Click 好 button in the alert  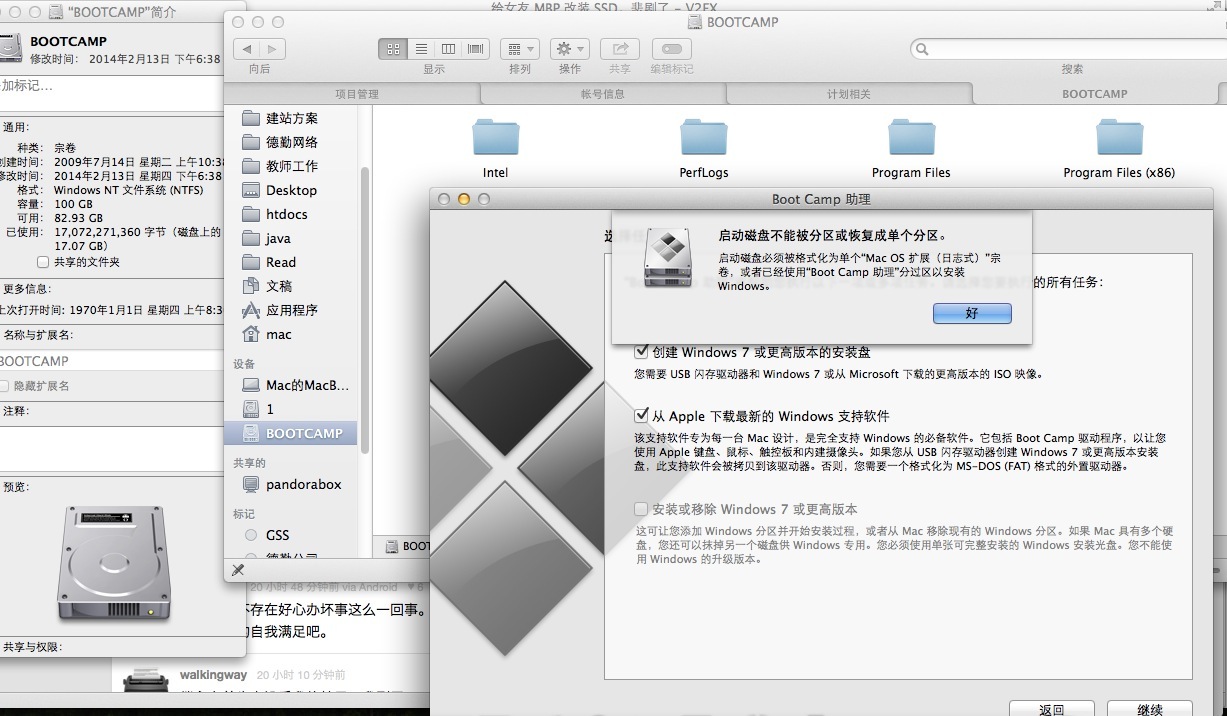[x=972, y=313]
